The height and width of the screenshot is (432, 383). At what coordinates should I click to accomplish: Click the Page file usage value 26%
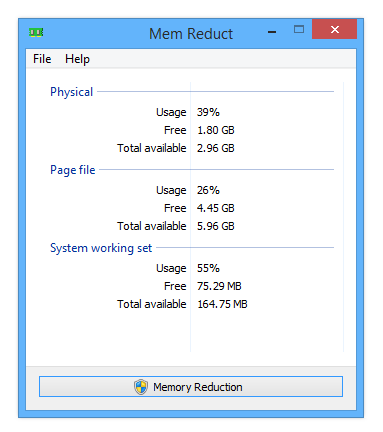point(208,190)
